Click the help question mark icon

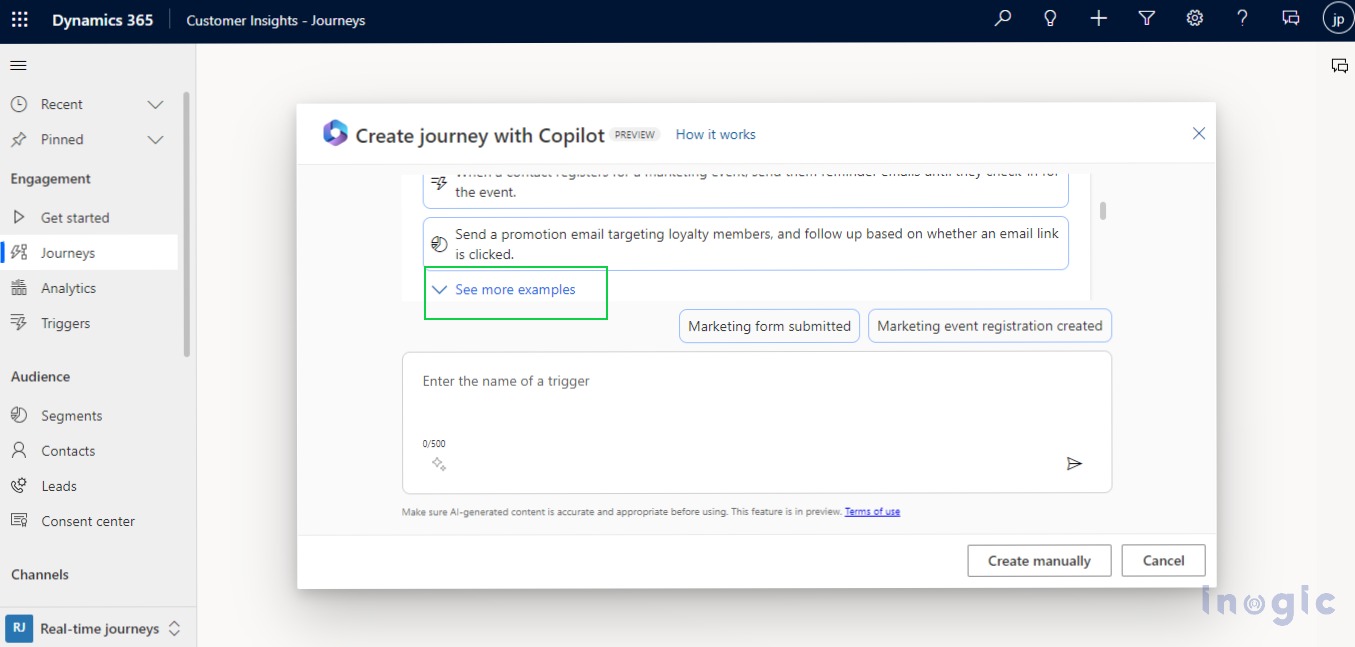[x=1242, y=19]
